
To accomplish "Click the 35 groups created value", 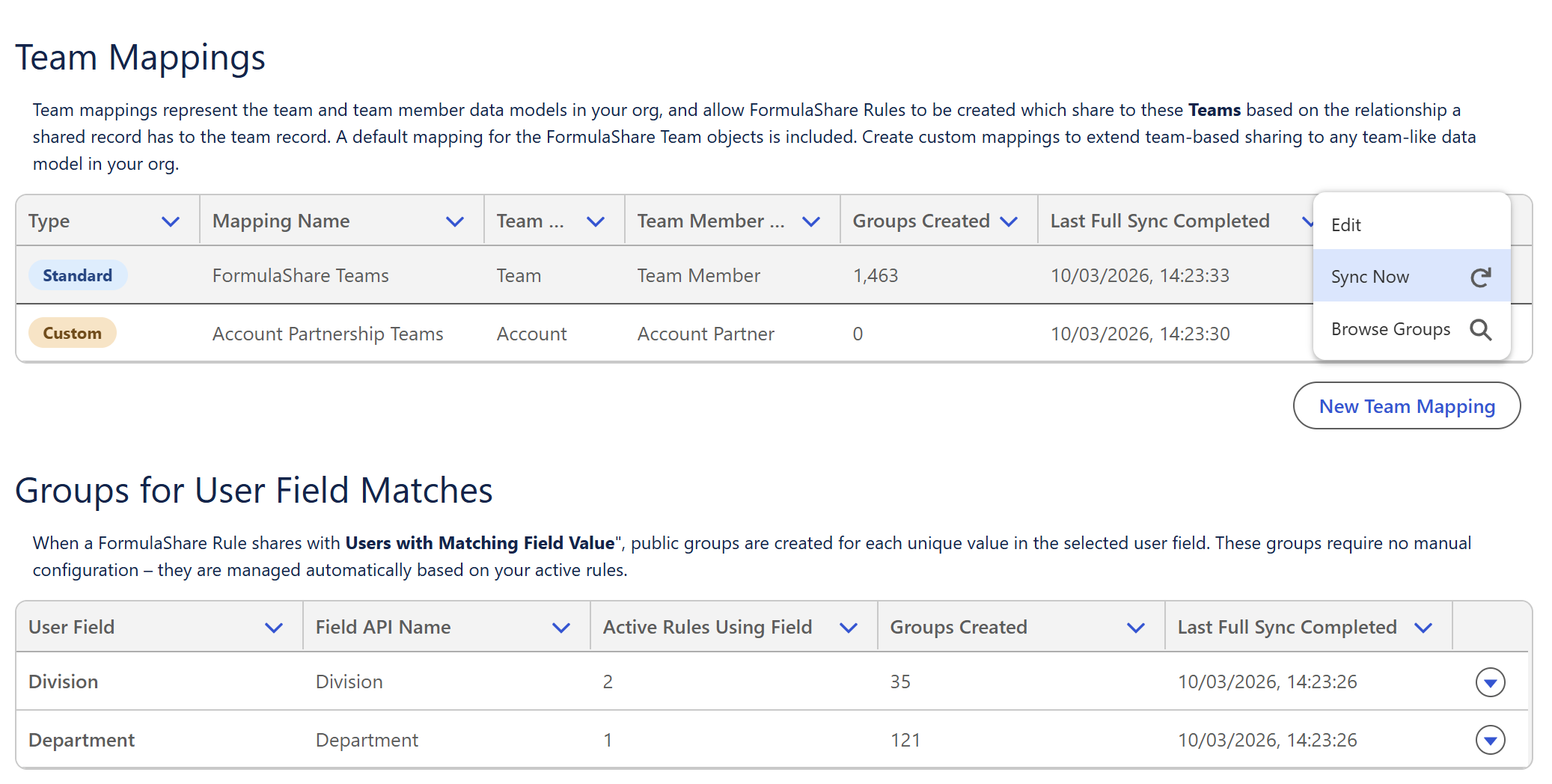I will [x=900, y=682].
